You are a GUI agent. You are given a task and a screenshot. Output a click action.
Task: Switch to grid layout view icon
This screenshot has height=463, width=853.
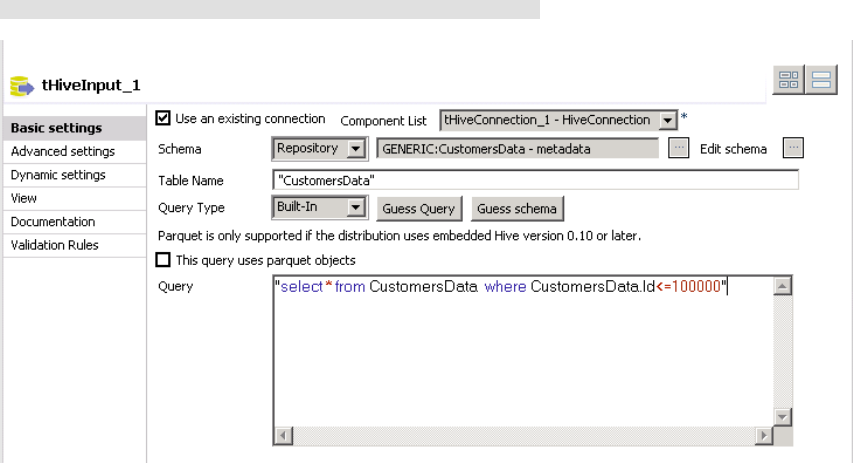point(788,80)
